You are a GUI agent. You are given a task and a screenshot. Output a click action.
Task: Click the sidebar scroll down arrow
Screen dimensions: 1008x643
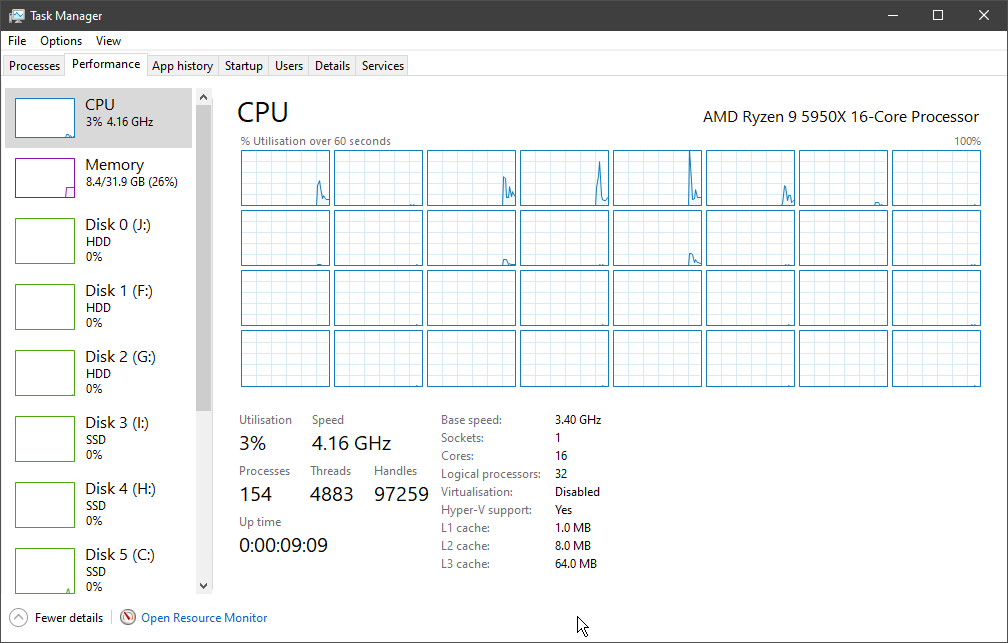click(203, 586)
